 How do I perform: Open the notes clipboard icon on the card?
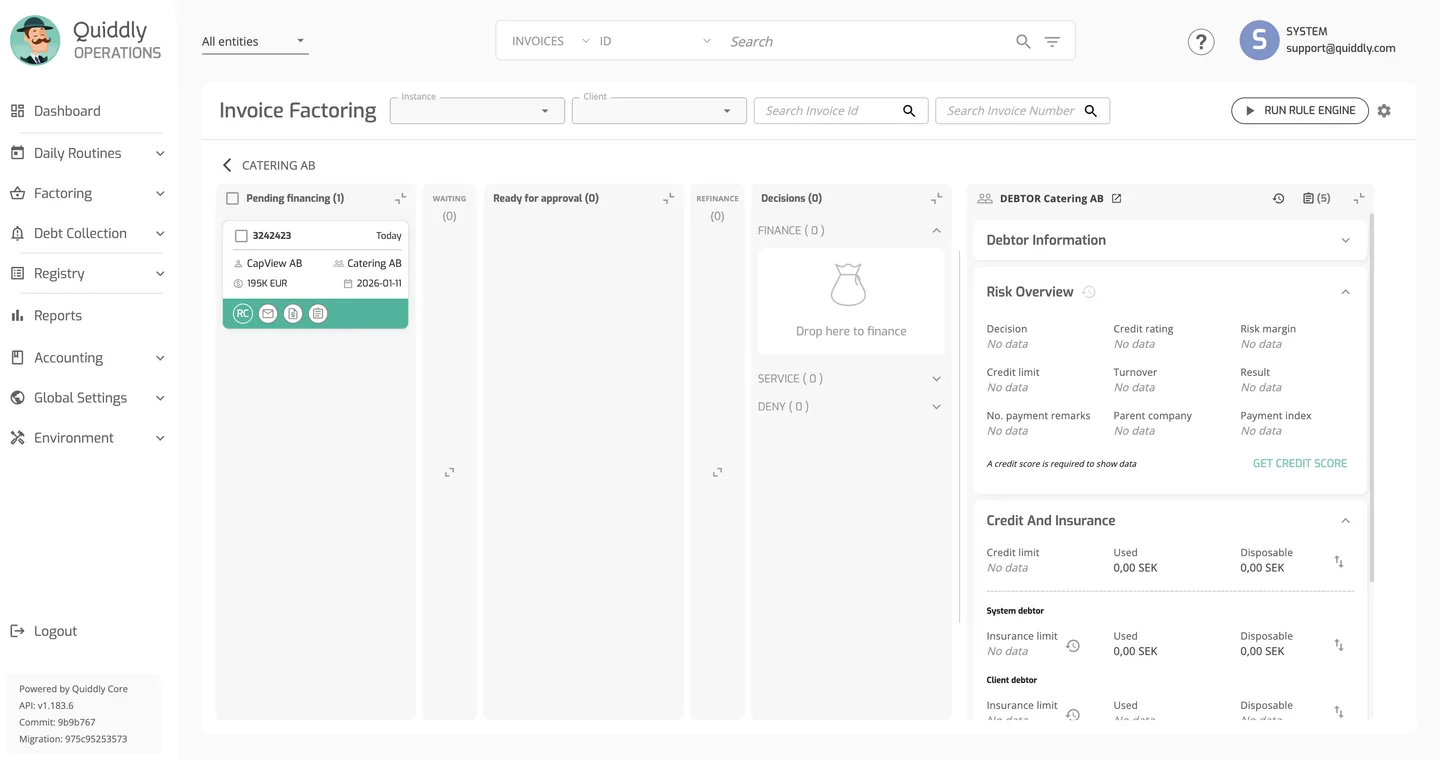pyautogui.click(x=318, y=314)
